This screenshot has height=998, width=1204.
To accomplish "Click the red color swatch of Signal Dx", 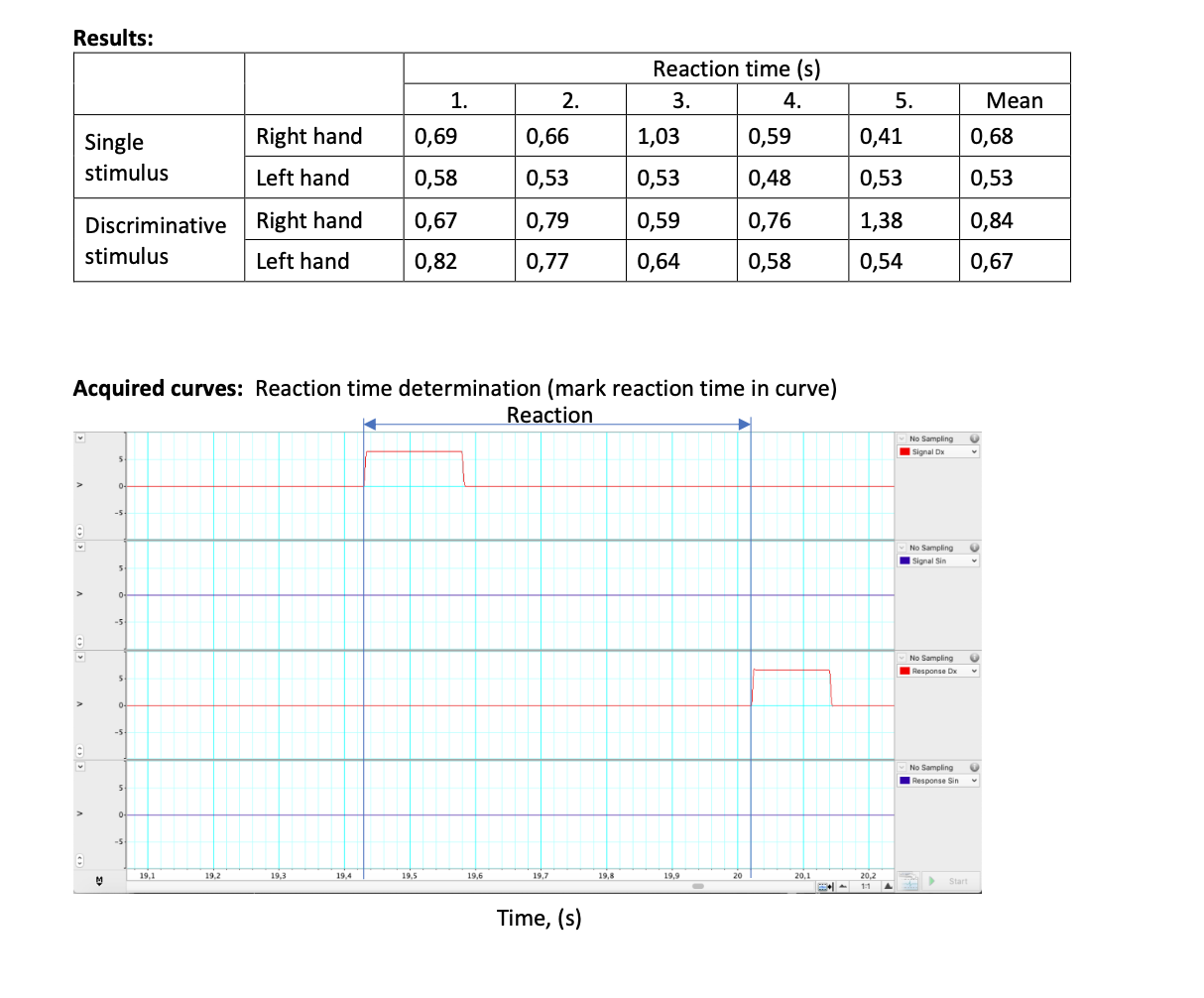I will tap(904, 452).
